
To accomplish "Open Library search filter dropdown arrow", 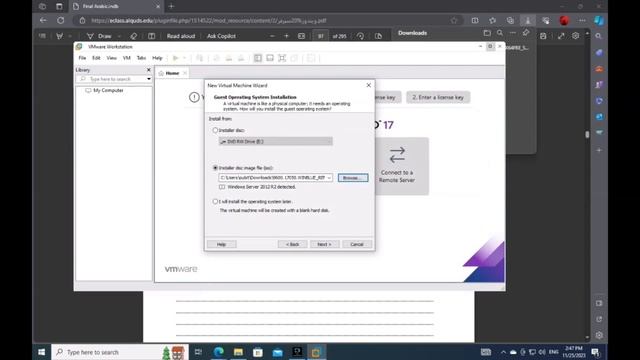I will point(149,79).
